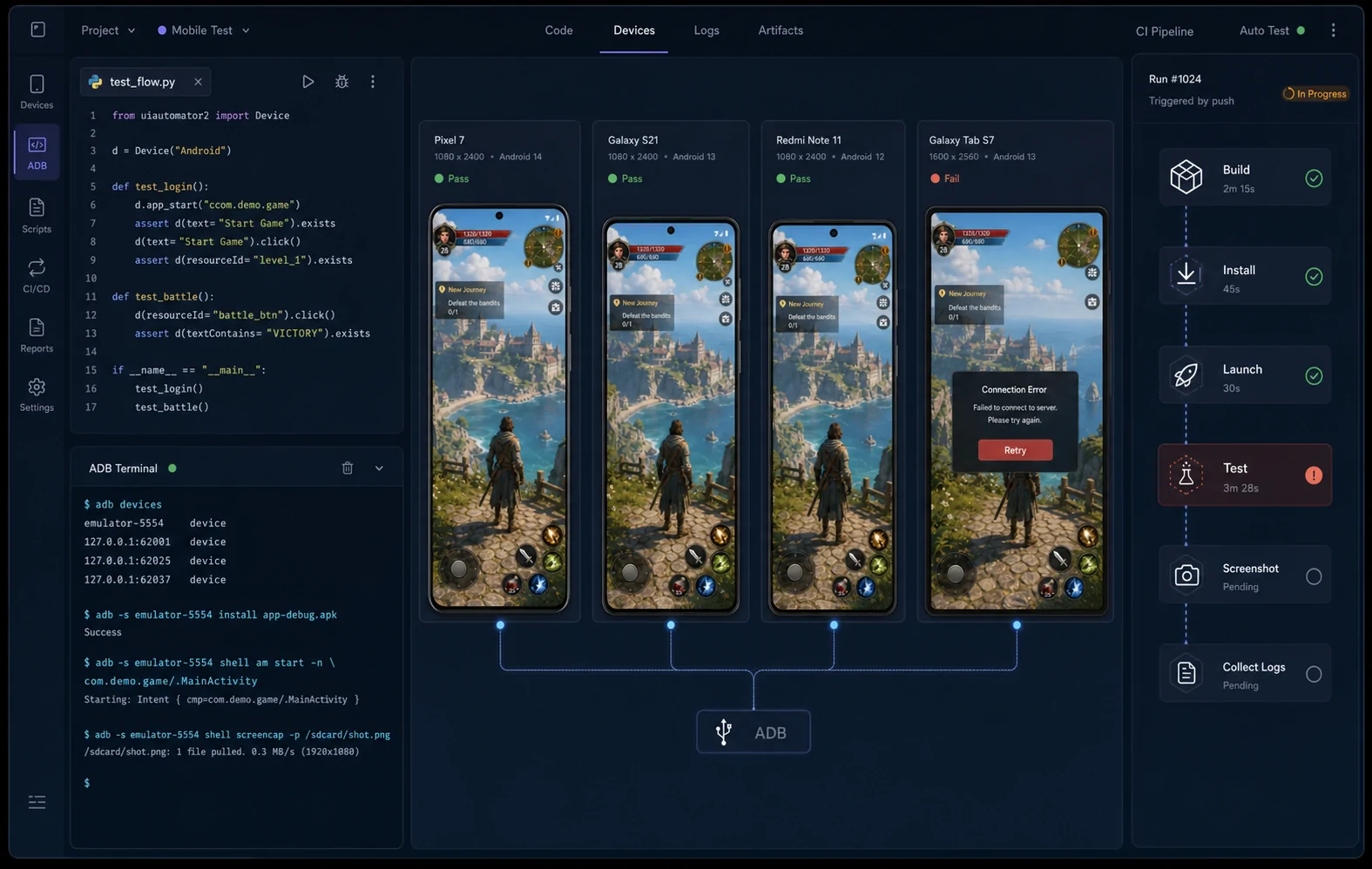Select the Galaxy S21 device screen
This screenshot has width=1372, height=869.
(x=671, y=415)
